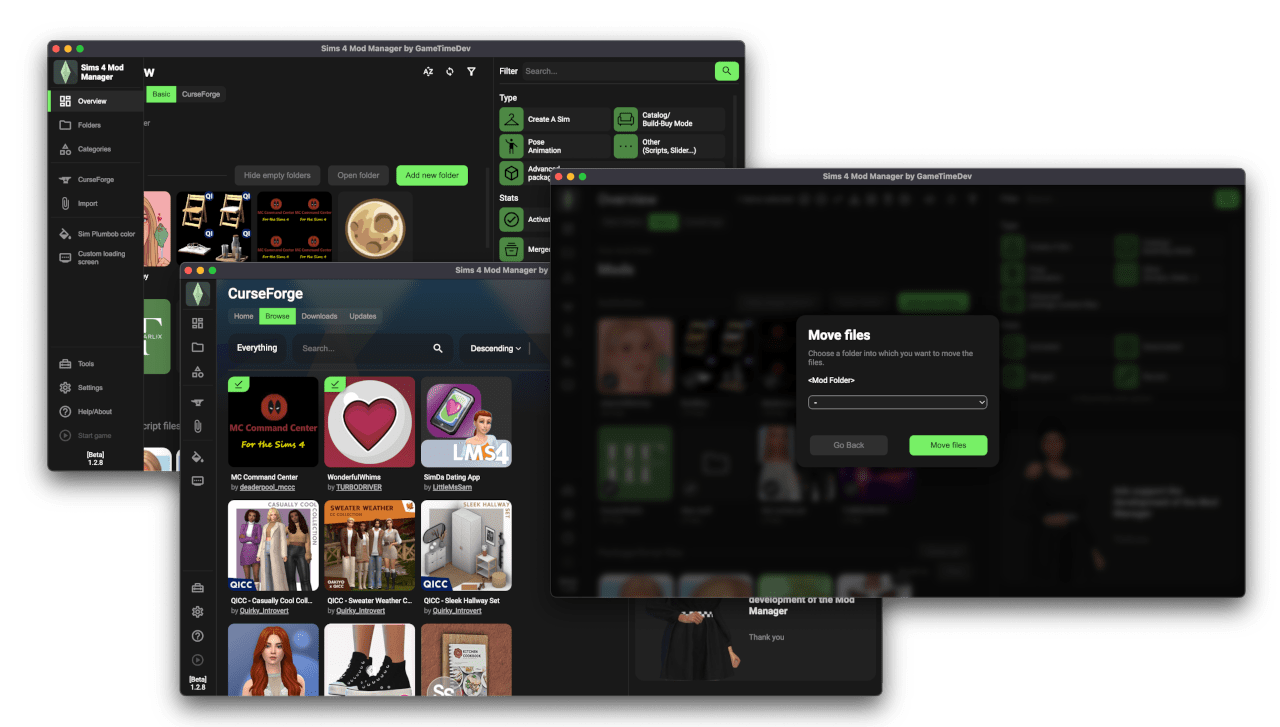The width and height of the screenshot is (1280, 727).
Task: Click Go Back in the Move files dialog
Action: (849, 445)
